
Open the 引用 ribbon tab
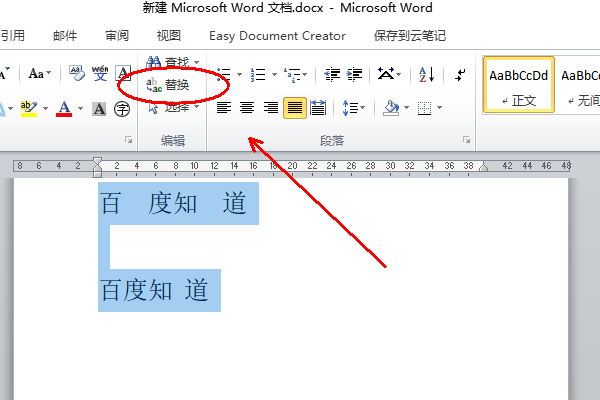(x=12, y=36)
